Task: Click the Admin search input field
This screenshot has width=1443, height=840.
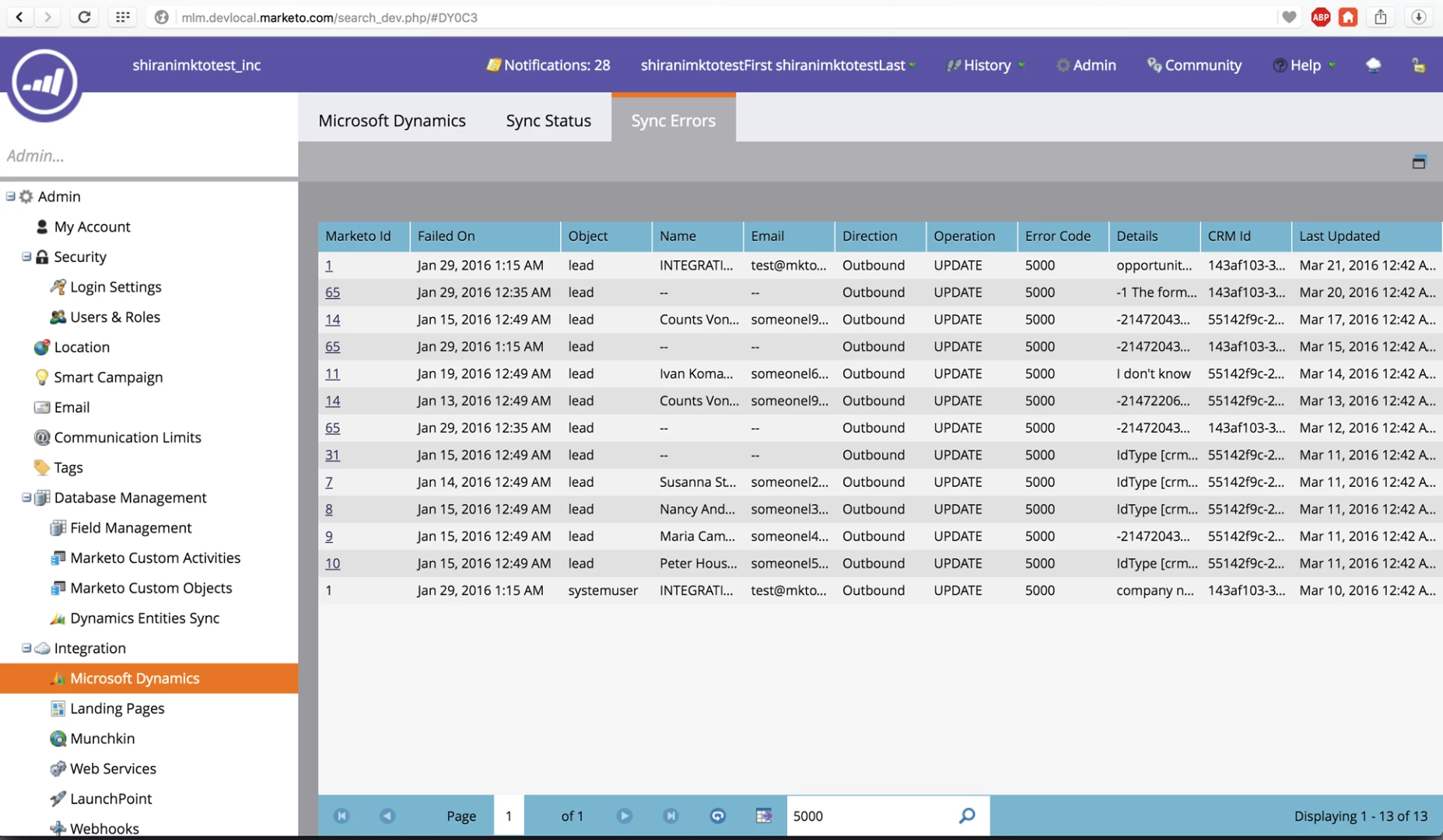Action: (149, 156)
